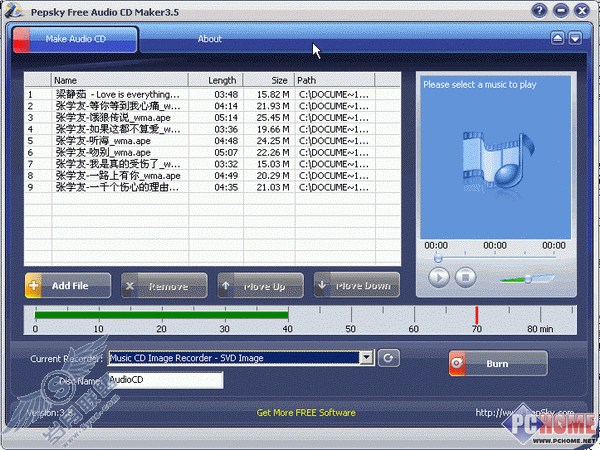Sort by the Length column header
Viewport: 600px width, 450px height.
[215, 80]
